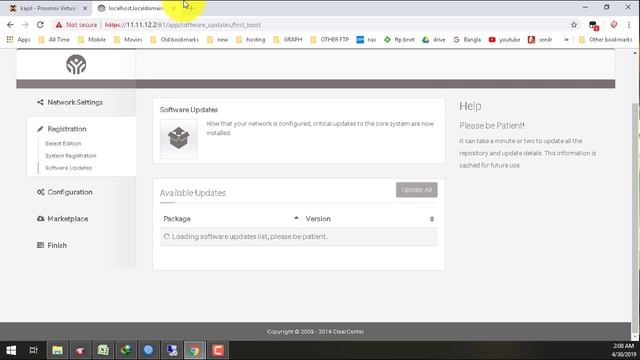
Task: Go to the Finish step
Action: [52, 245]
